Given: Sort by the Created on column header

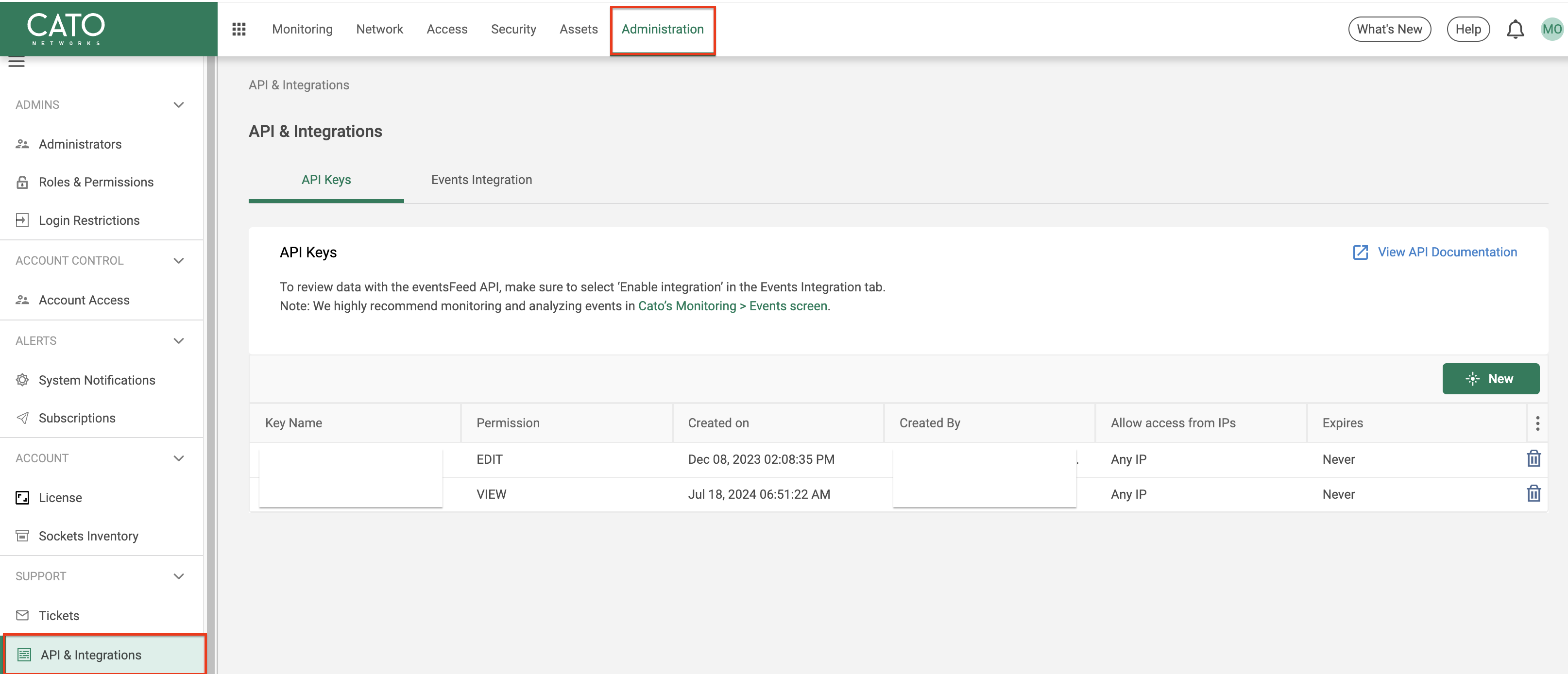Looking at the screenshot, I should point(718,423).
